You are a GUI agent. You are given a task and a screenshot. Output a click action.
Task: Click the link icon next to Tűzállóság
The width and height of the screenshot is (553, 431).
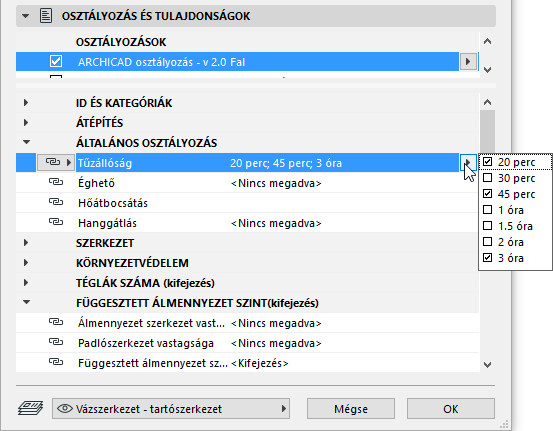(x=53, y=162)
